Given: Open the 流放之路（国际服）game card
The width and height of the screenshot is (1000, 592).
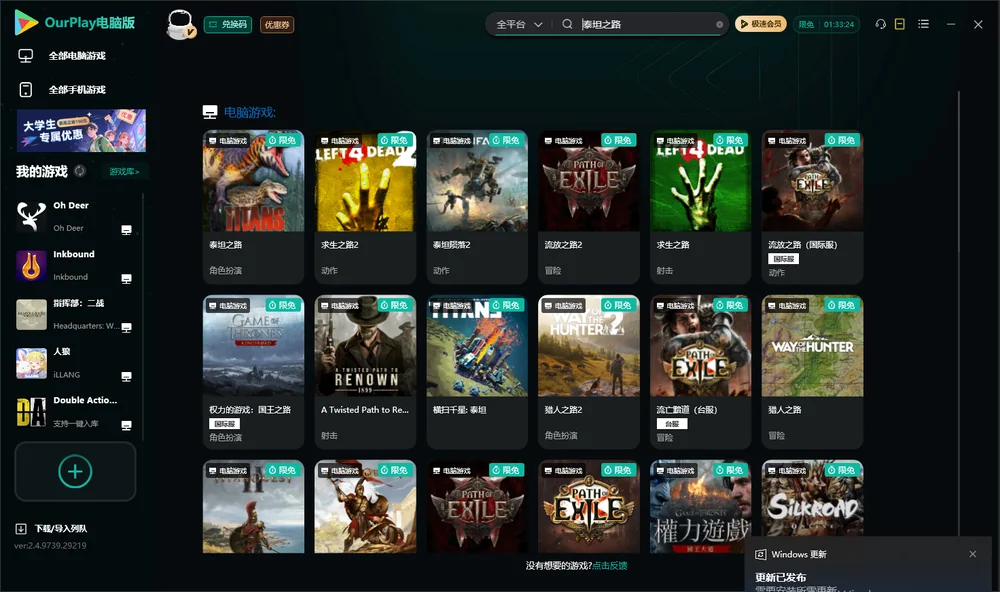Looking at the screenshot, I should (x=812, y=207).
